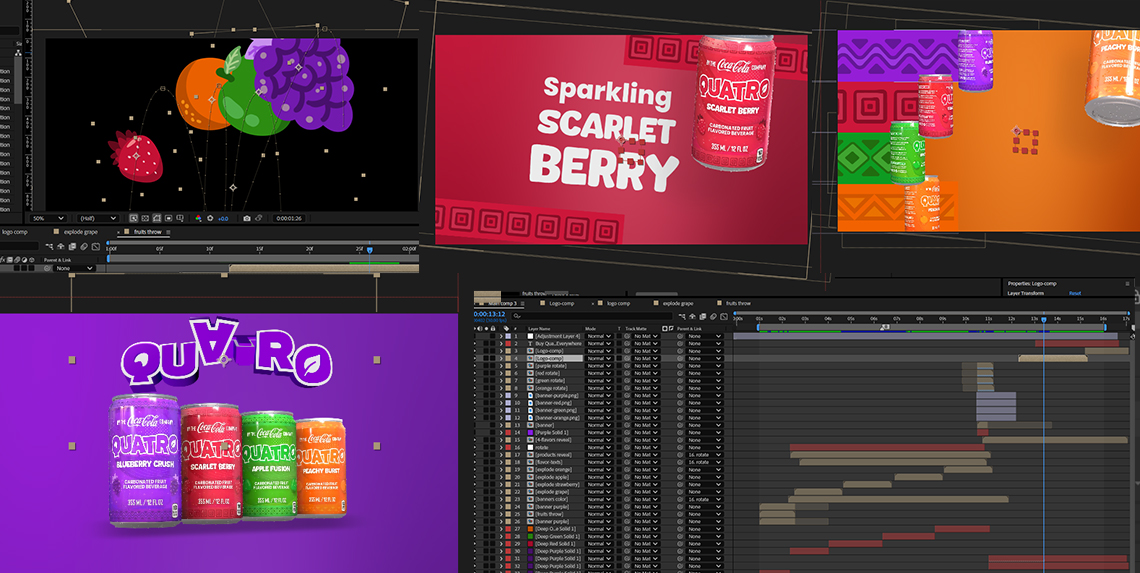
Task: Click the color channels icon in viewer
Action: [x=198, y=218]
